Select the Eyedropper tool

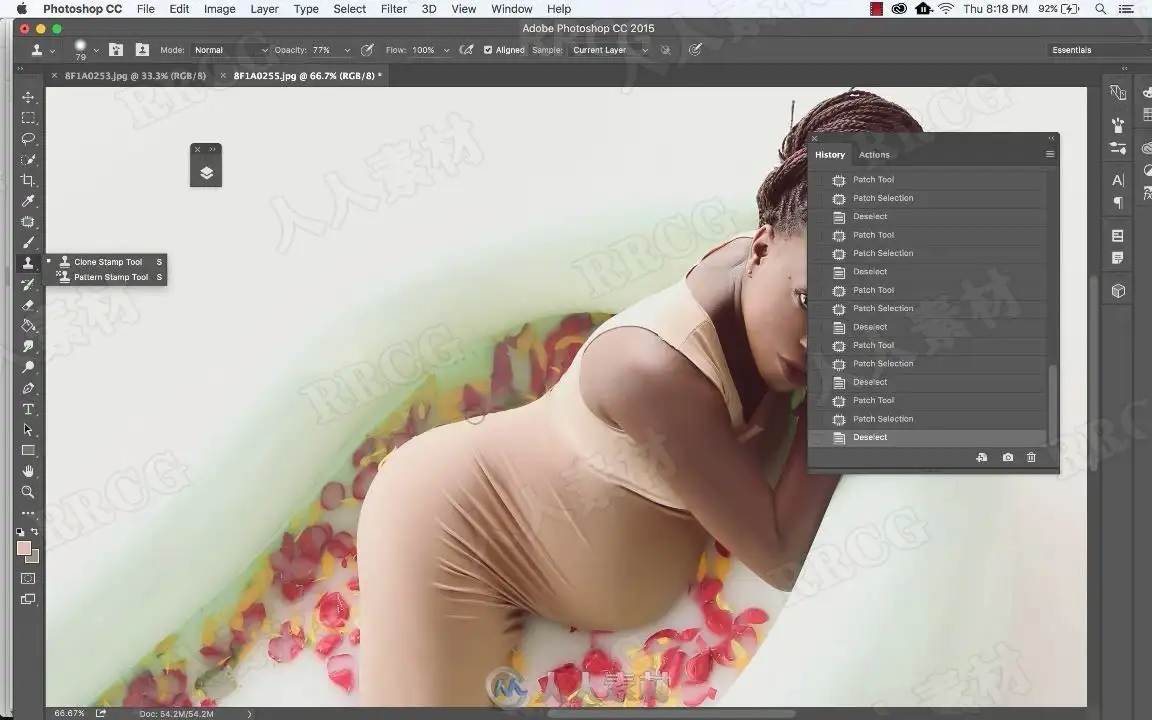pyautogui.click(x=28, y=201)
